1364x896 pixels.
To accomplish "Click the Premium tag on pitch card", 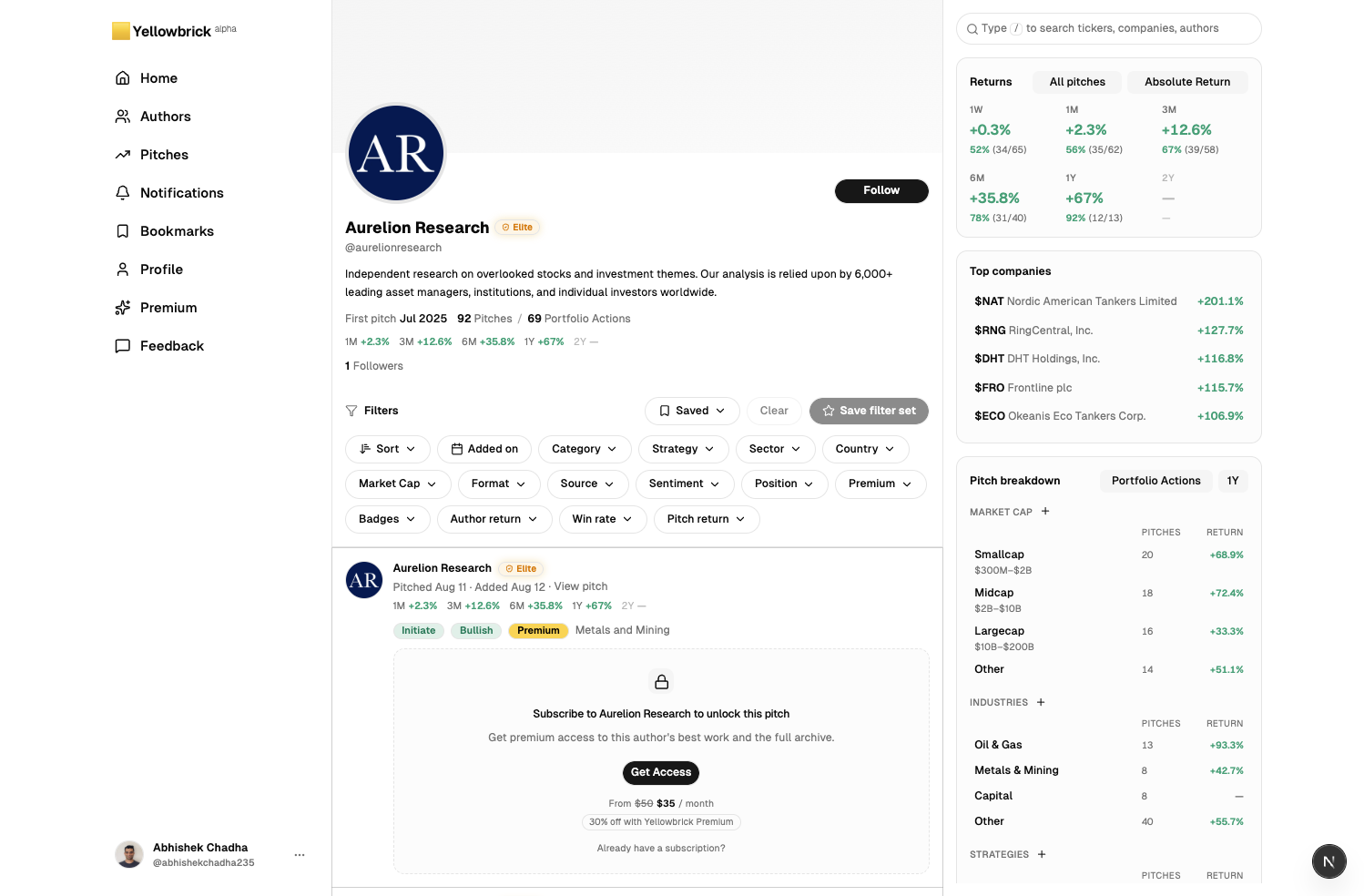I will 538,631.
